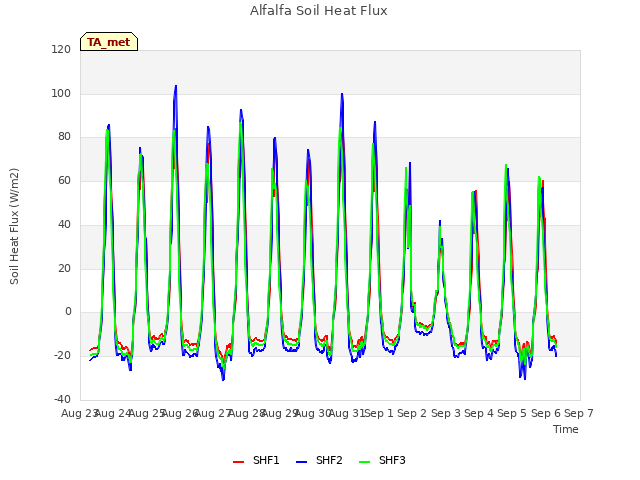Click the 100 y-axis label
The width and height of the screenshot is (640, 480).
click(x=61, y=93)
